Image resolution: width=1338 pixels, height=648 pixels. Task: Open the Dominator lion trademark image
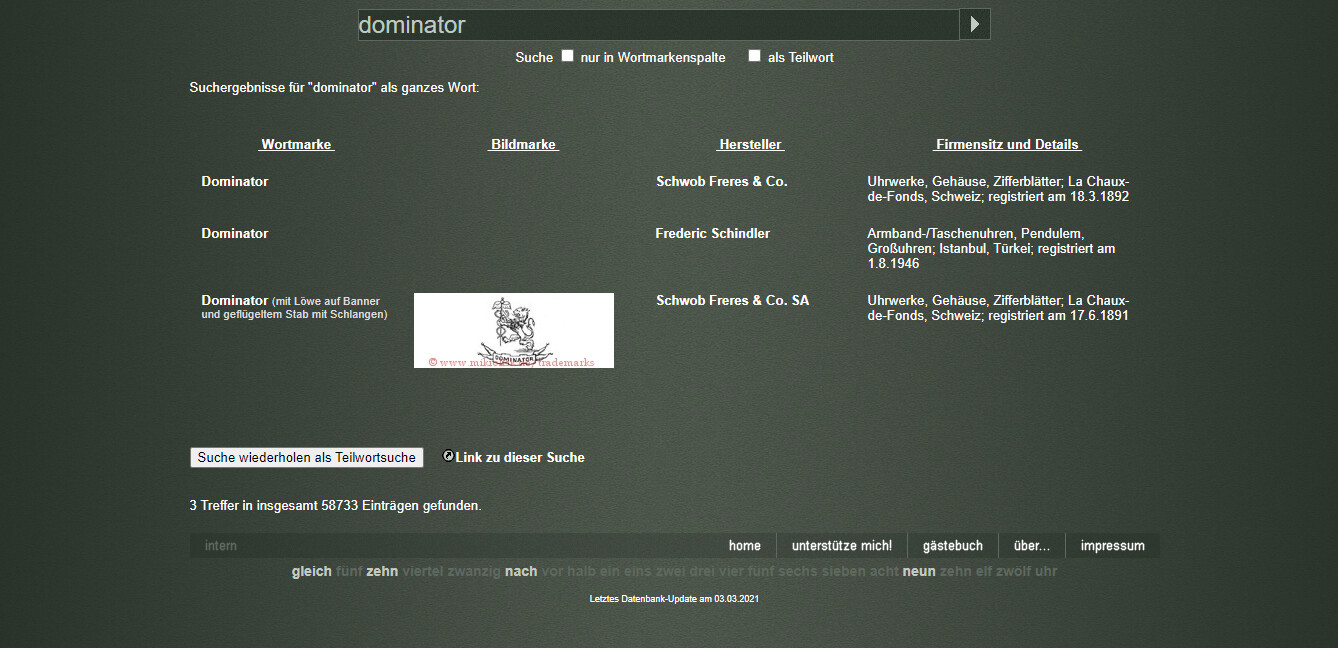514,330
